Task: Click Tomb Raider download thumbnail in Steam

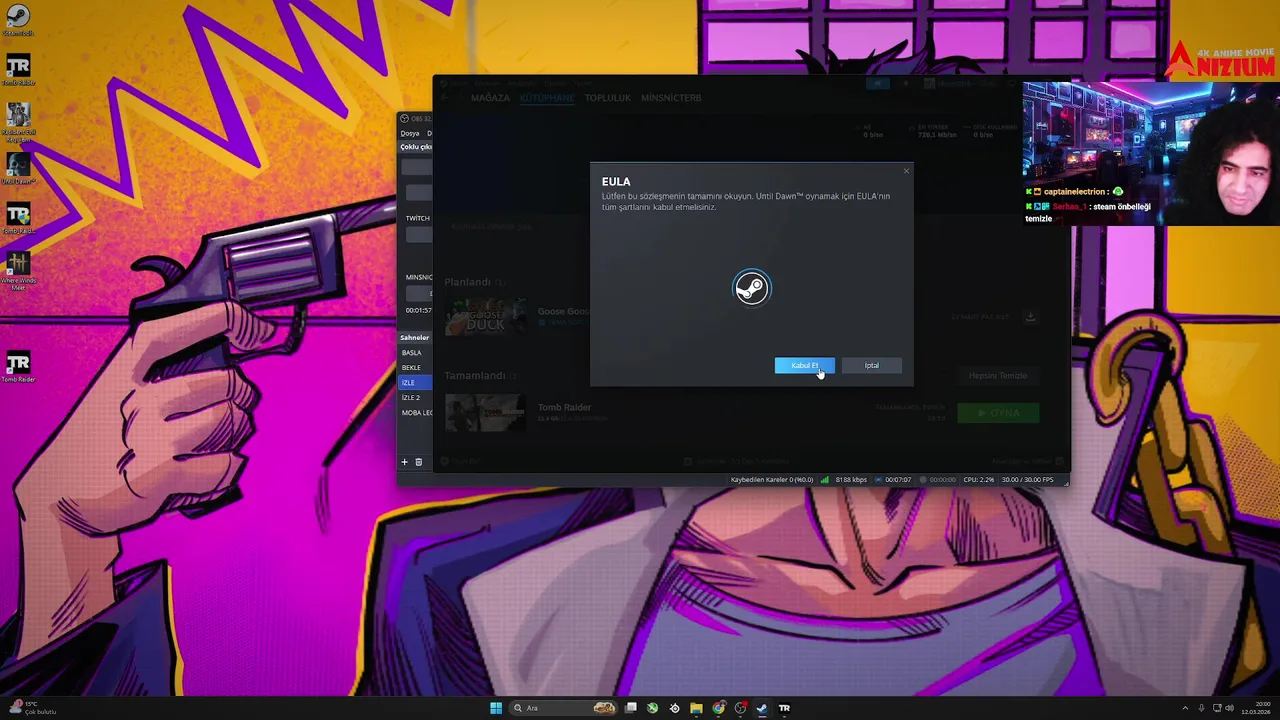Action: [x=485, y=412]
